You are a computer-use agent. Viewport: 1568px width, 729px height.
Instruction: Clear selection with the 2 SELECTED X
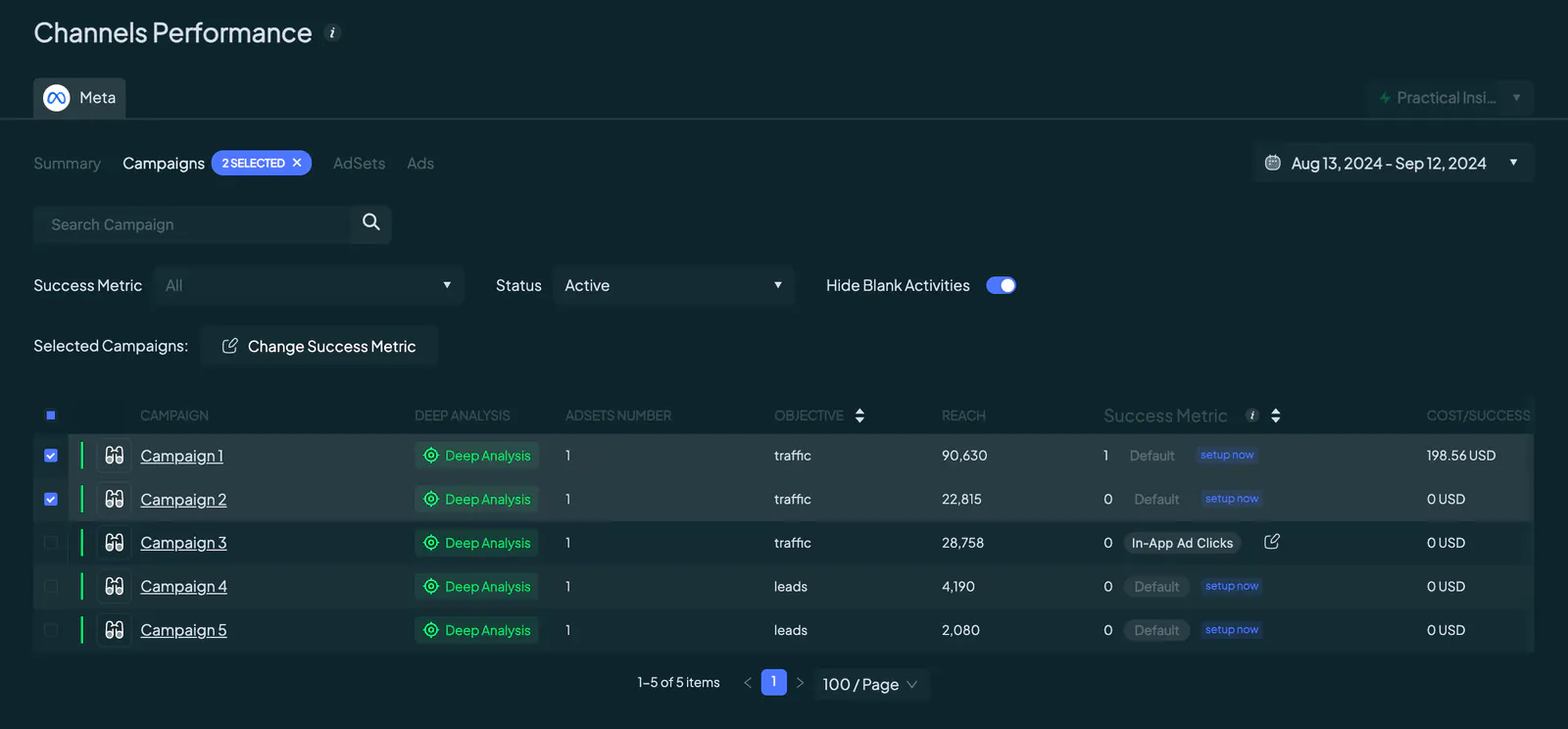pos(297,163)
